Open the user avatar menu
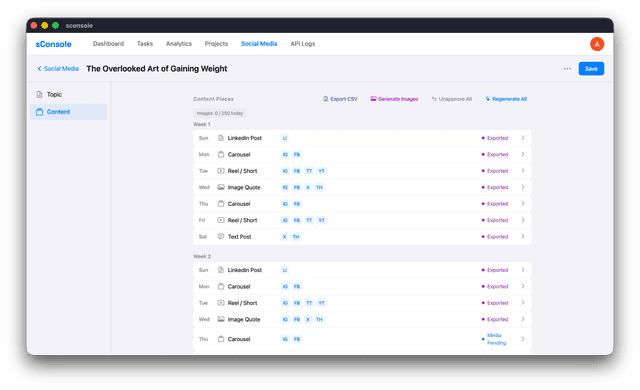 click(x=597, y=44)
